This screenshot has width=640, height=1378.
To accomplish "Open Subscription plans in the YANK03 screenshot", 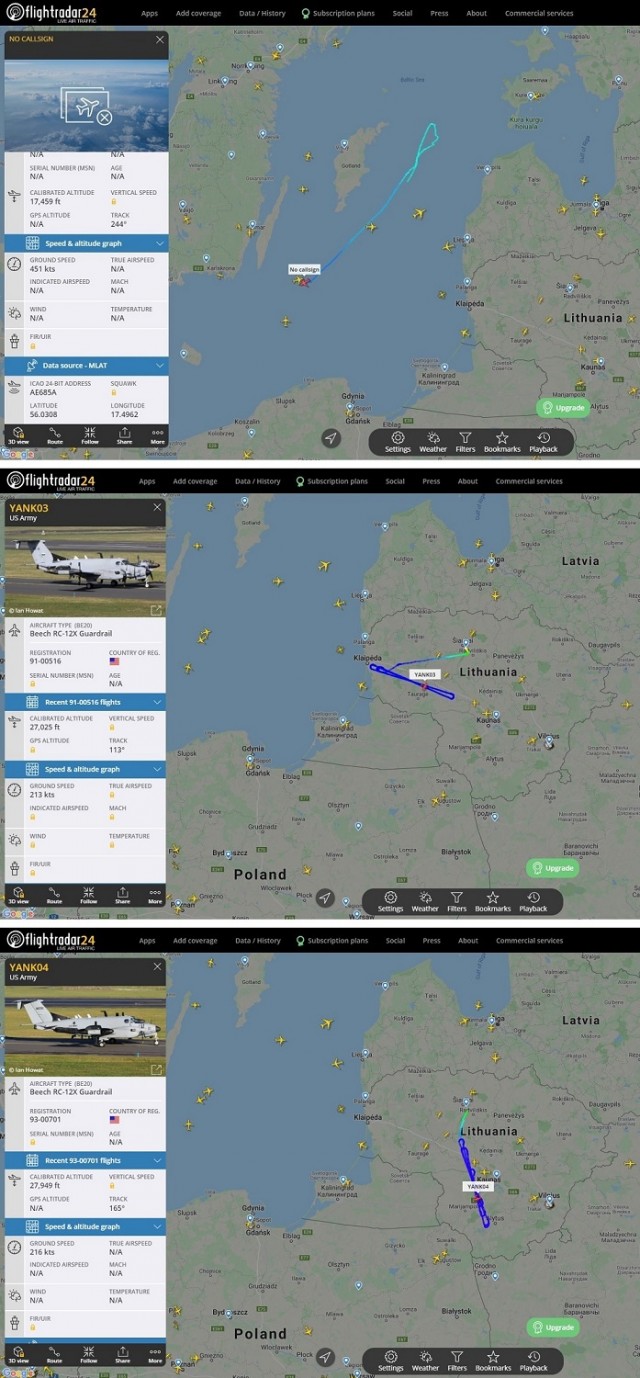I will (x=332, y=481).
